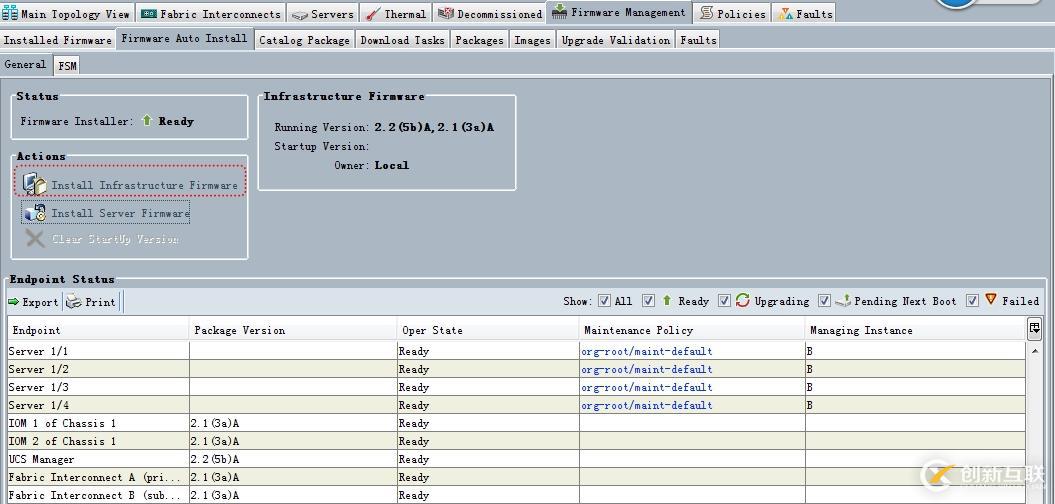The image size is (1055, 504).
Task: Disable the Failed filter checkbox
Action: click(x=972, y=301)
